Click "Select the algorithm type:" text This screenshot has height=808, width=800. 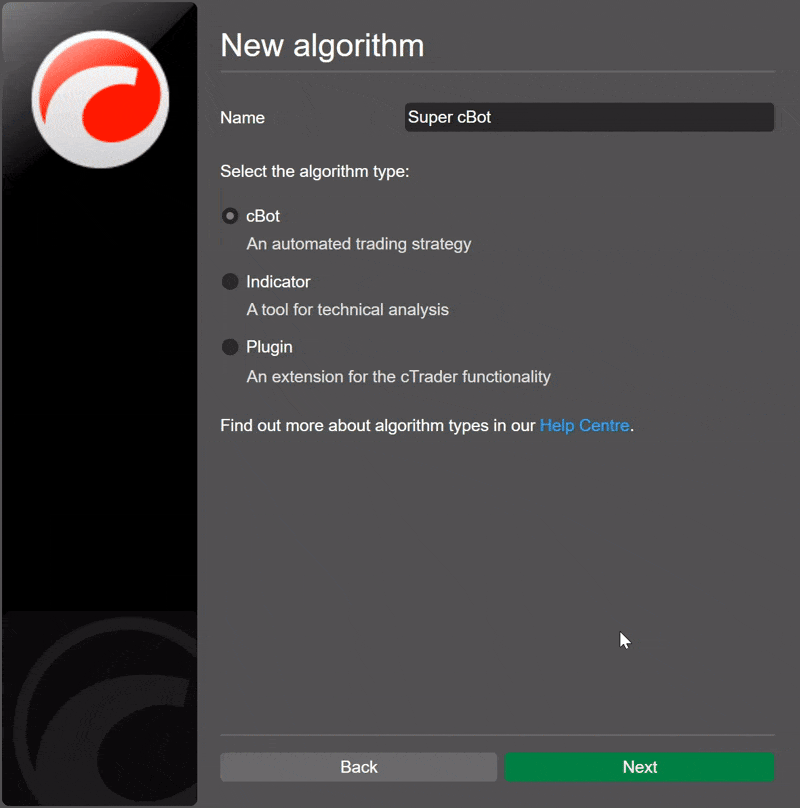pos(314,172)
